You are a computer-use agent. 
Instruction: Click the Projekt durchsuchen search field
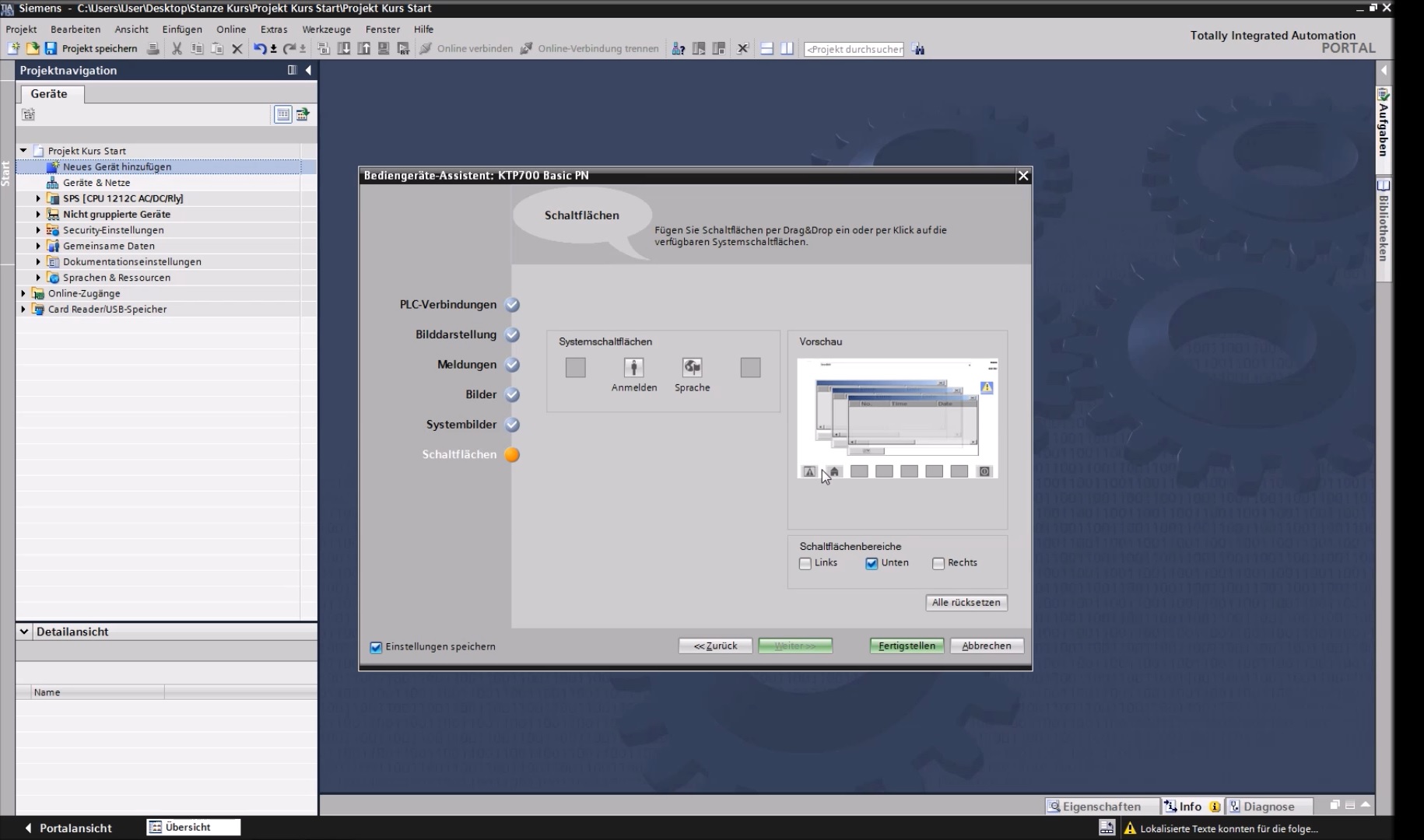(x=854, y=49)
